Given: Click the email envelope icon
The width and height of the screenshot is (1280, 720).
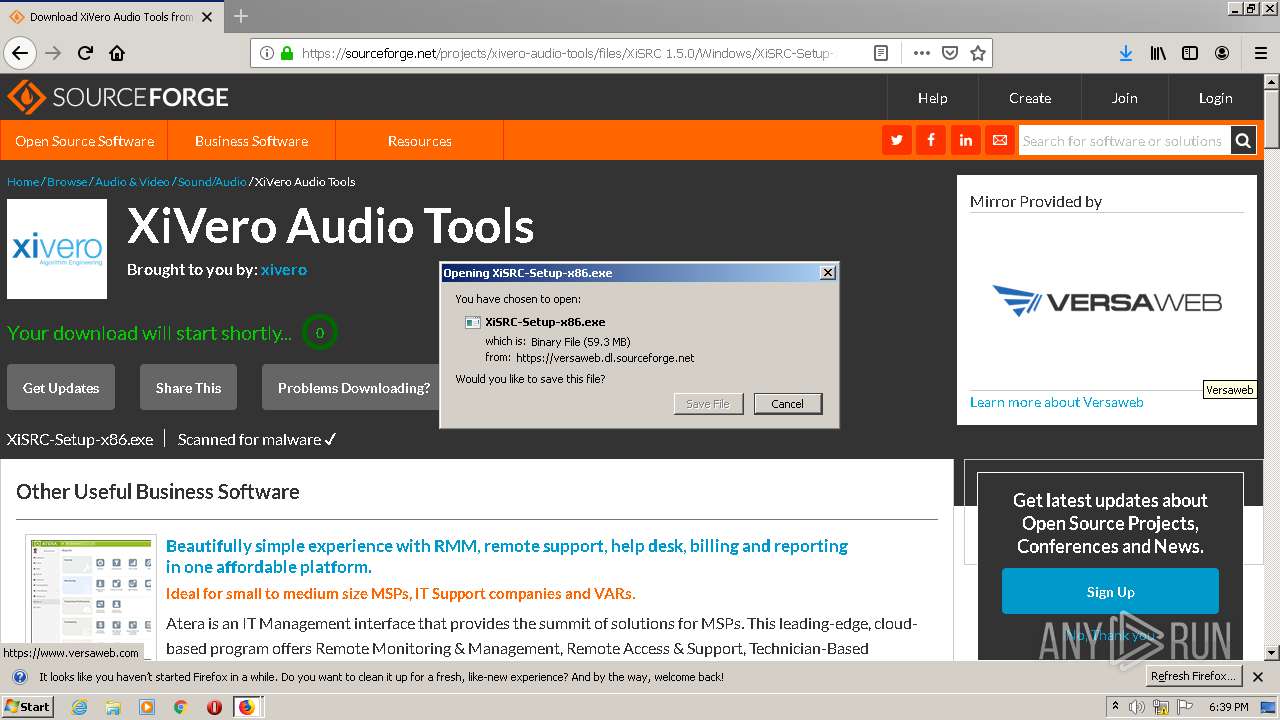Looking at the screenshot, I should pyautogui.click(x=999, y=140).
